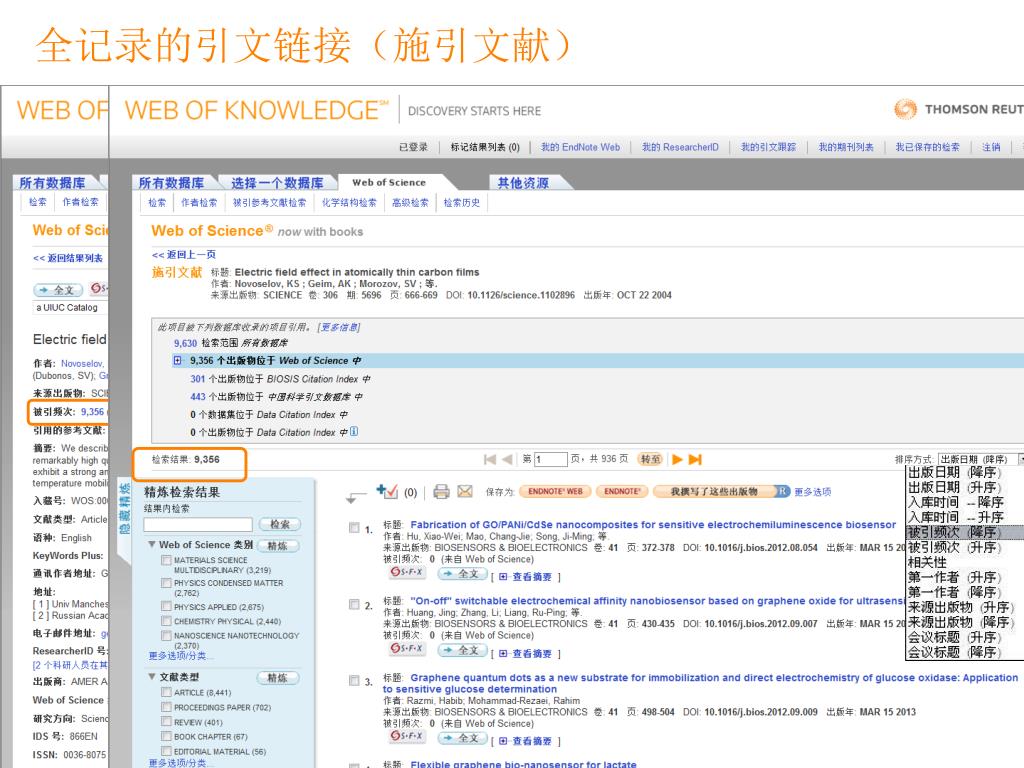The width and height of the screenshot is (1024, 768).
Task: Tick PHYSICS CONDENSED MATTER category
Action: 167,583
